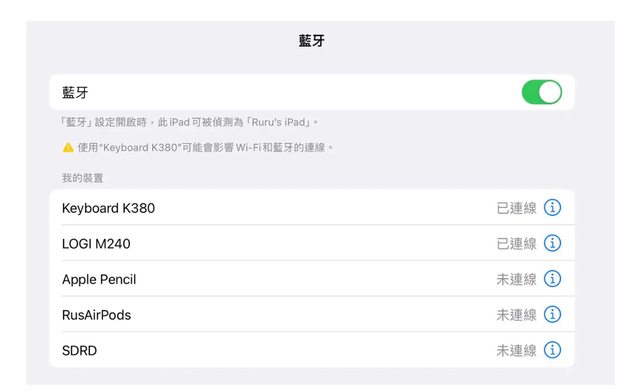Open info for Keyboard K380

point(552,208)
